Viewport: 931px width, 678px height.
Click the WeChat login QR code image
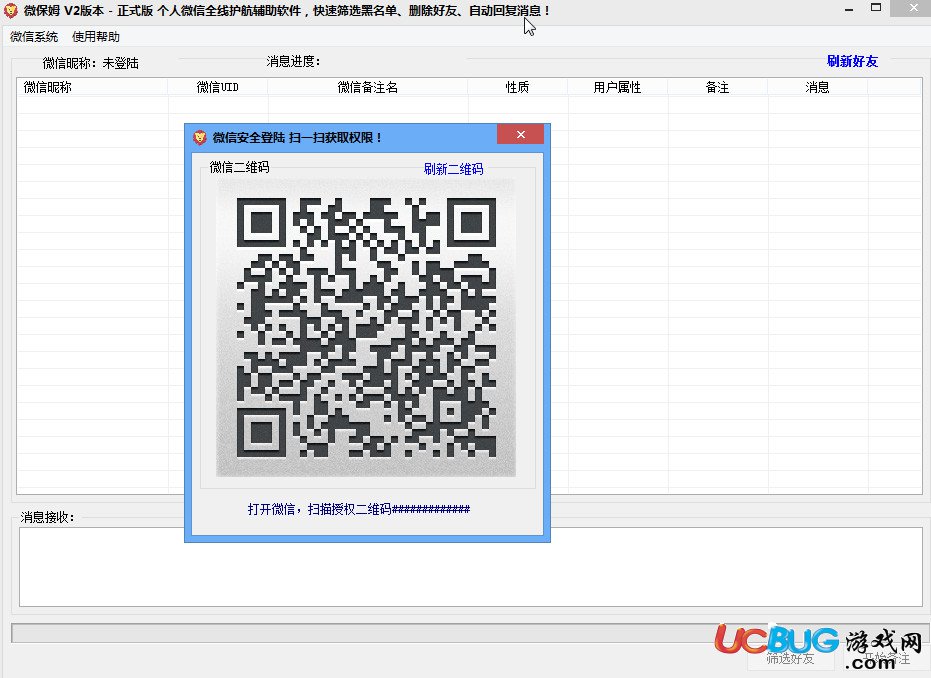point(366,328)
